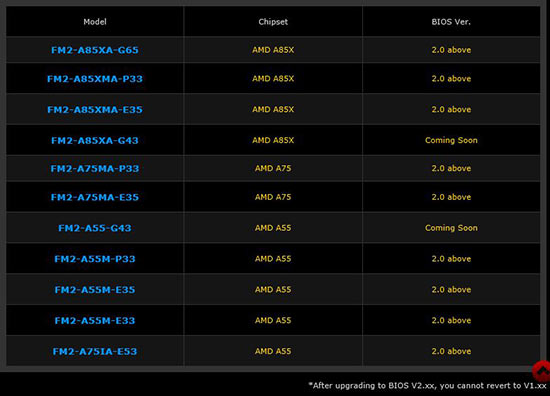550x396 pixels.
Task: Open the FM2-A75IA-E53 model link
Action: coord(95,351)
